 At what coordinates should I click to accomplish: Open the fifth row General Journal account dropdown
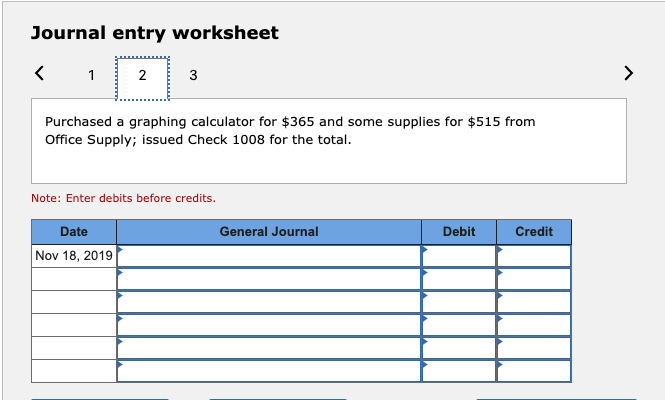coord(269,347)
